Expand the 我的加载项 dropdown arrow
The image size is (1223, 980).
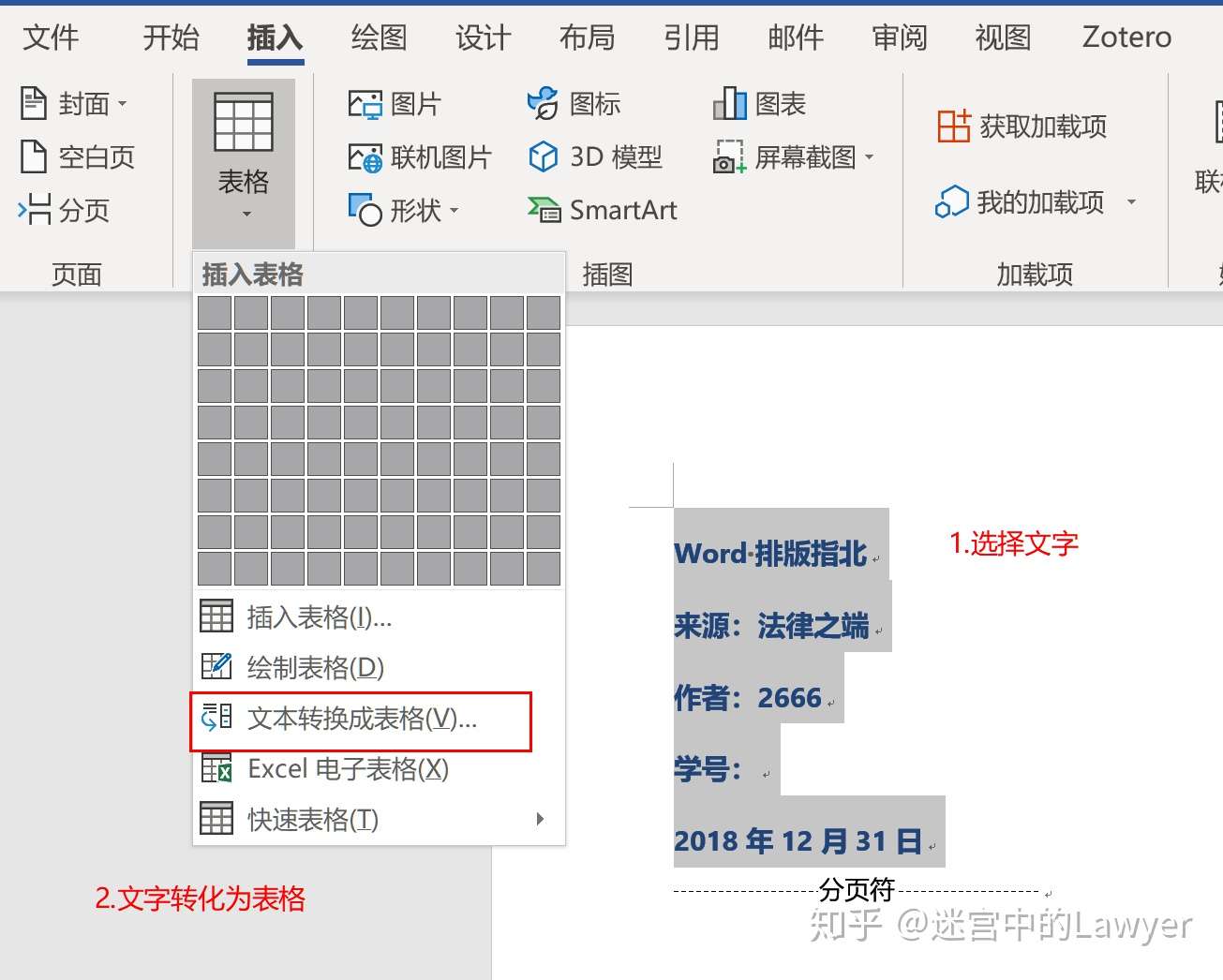(1131, 202)
